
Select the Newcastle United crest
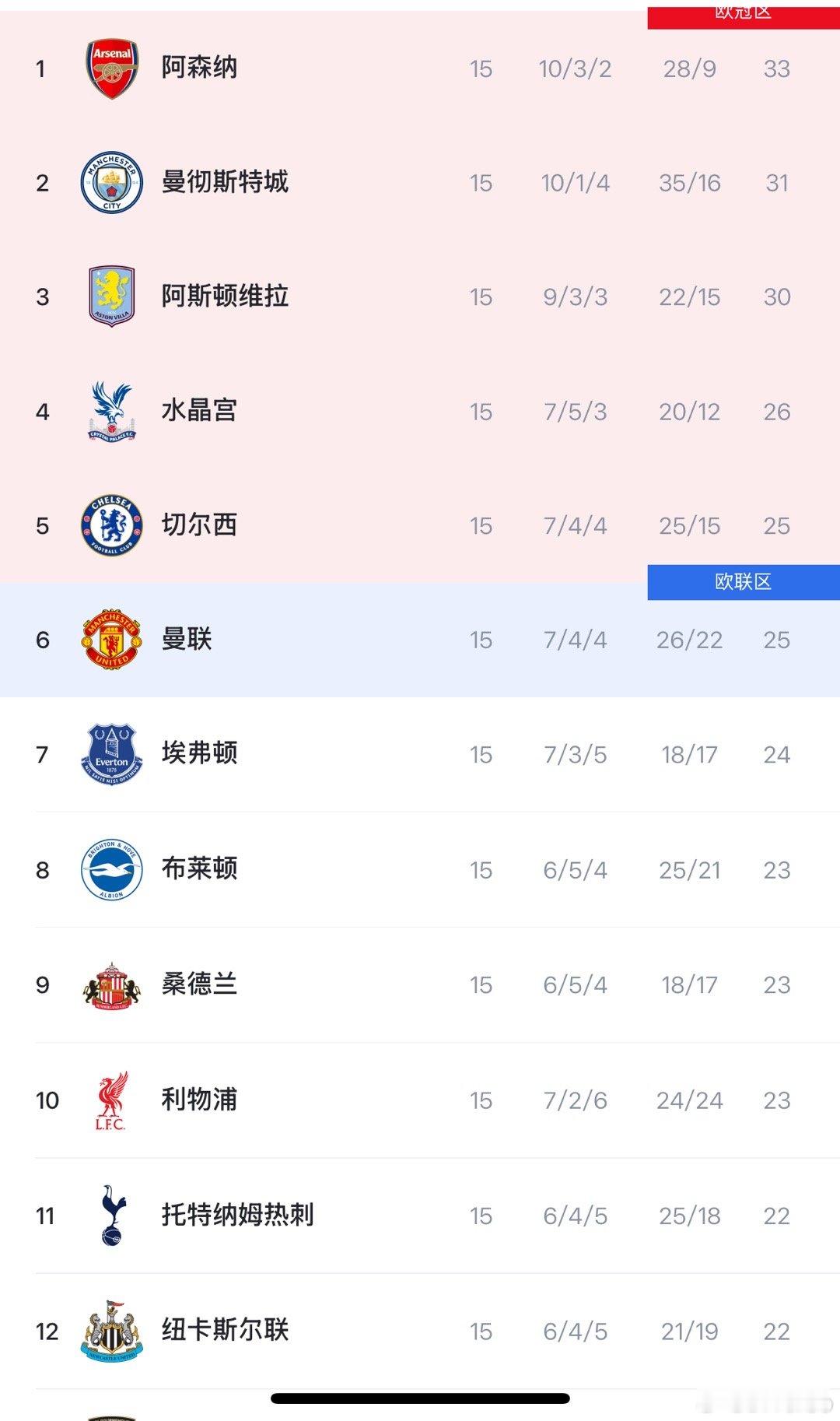click(112, 1331)
